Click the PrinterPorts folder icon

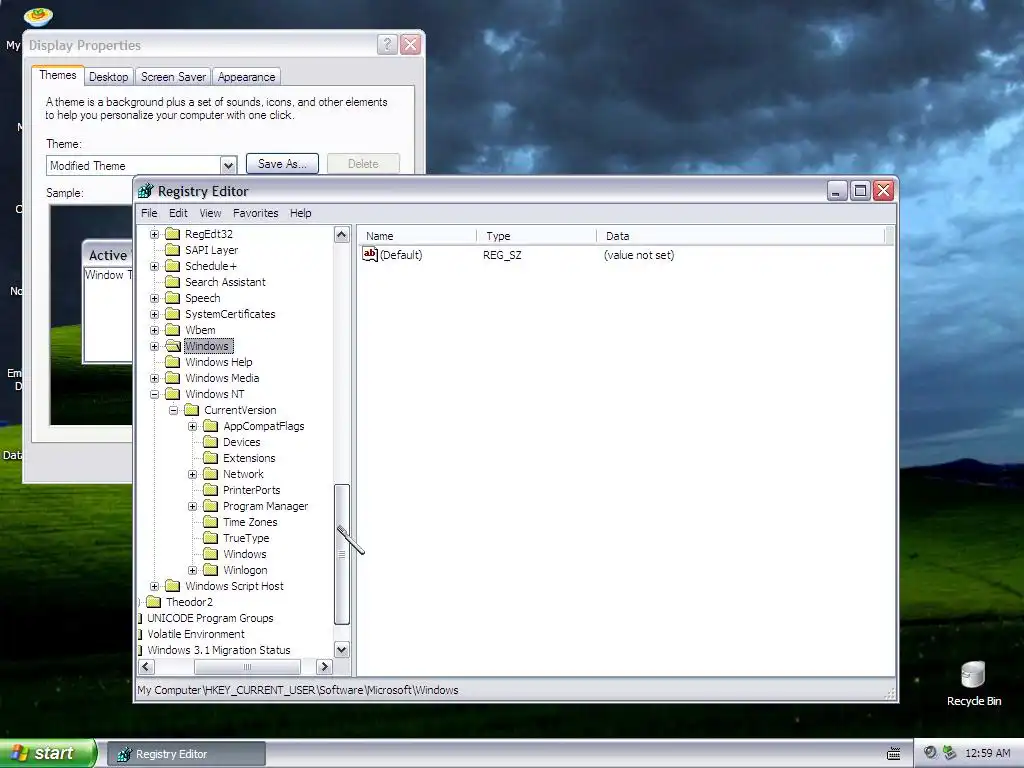click(x=210, y=490)
